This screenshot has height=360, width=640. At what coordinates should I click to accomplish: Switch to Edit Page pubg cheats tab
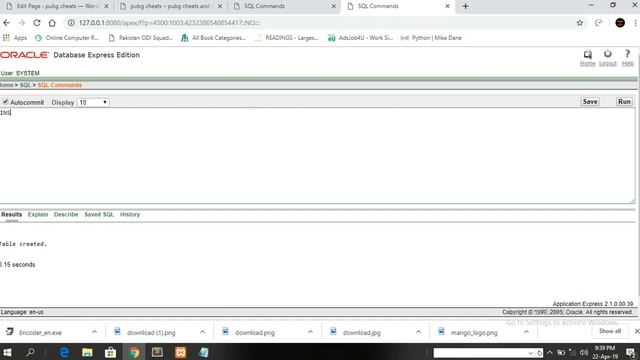point(56,6)
